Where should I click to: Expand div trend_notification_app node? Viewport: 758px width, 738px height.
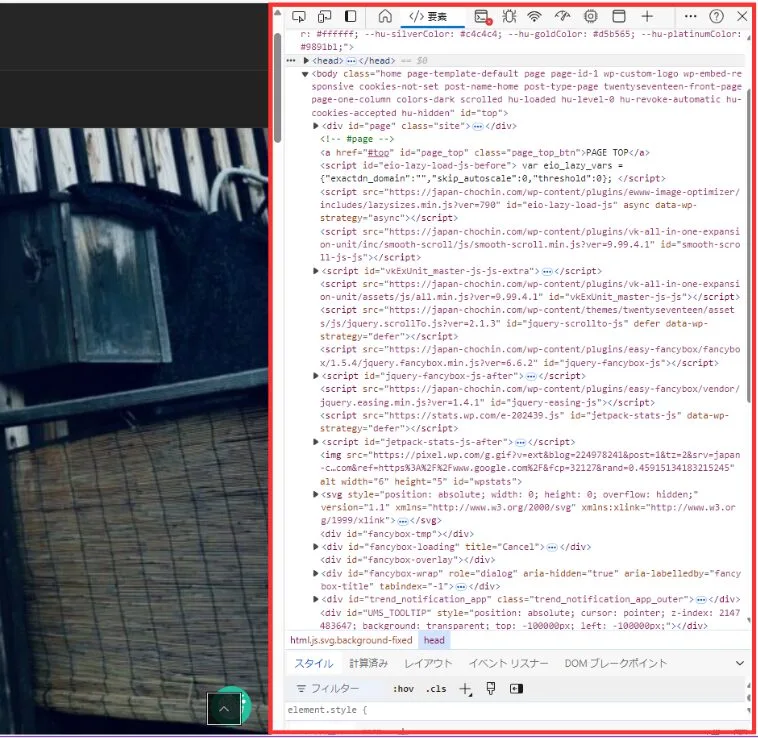[316, 600]
